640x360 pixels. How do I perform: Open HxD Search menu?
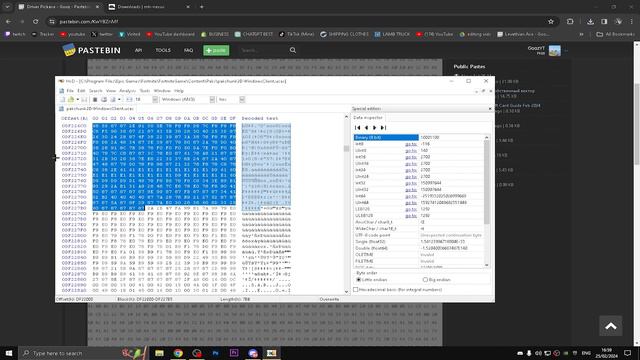coord(96,91)
